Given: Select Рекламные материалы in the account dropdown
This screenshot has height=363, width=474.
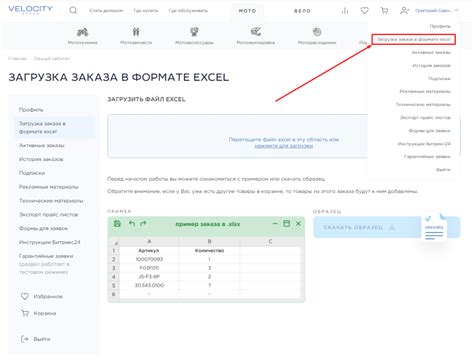Looking at the screenshot, I should (425, 91).
